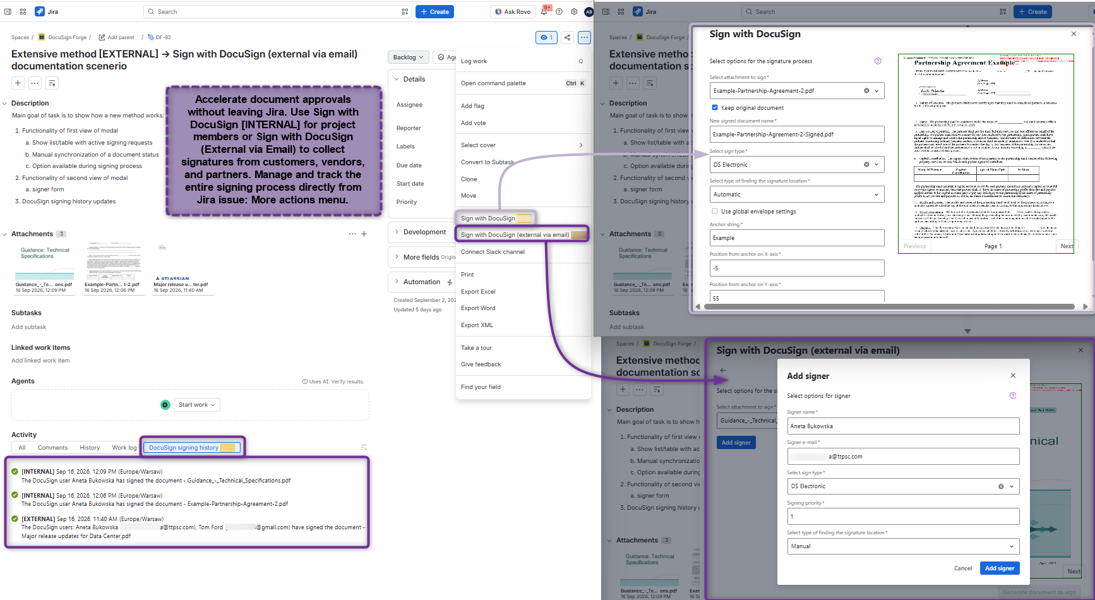Clear the Example-Partnership-Agreement-2.pdf attachment selection
The height and width of the screenshot is (600, 1095).
[x=867, y=91]
